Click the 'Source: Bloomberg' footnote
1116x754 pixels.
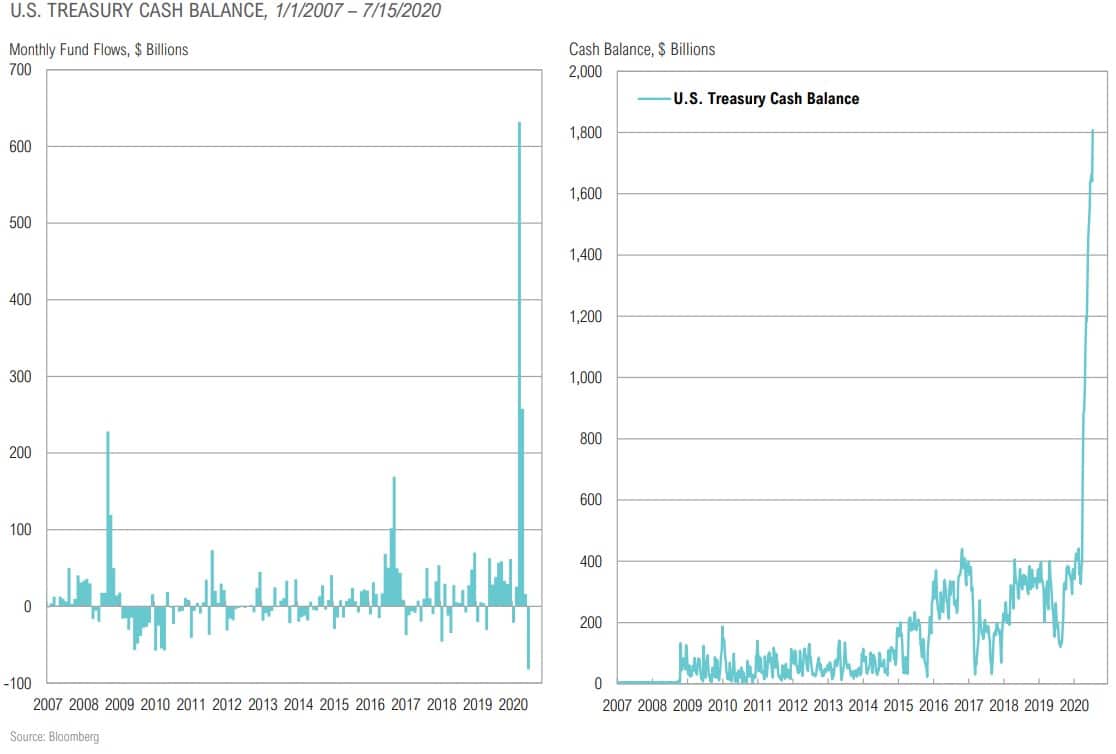click(x=55, y=737)
